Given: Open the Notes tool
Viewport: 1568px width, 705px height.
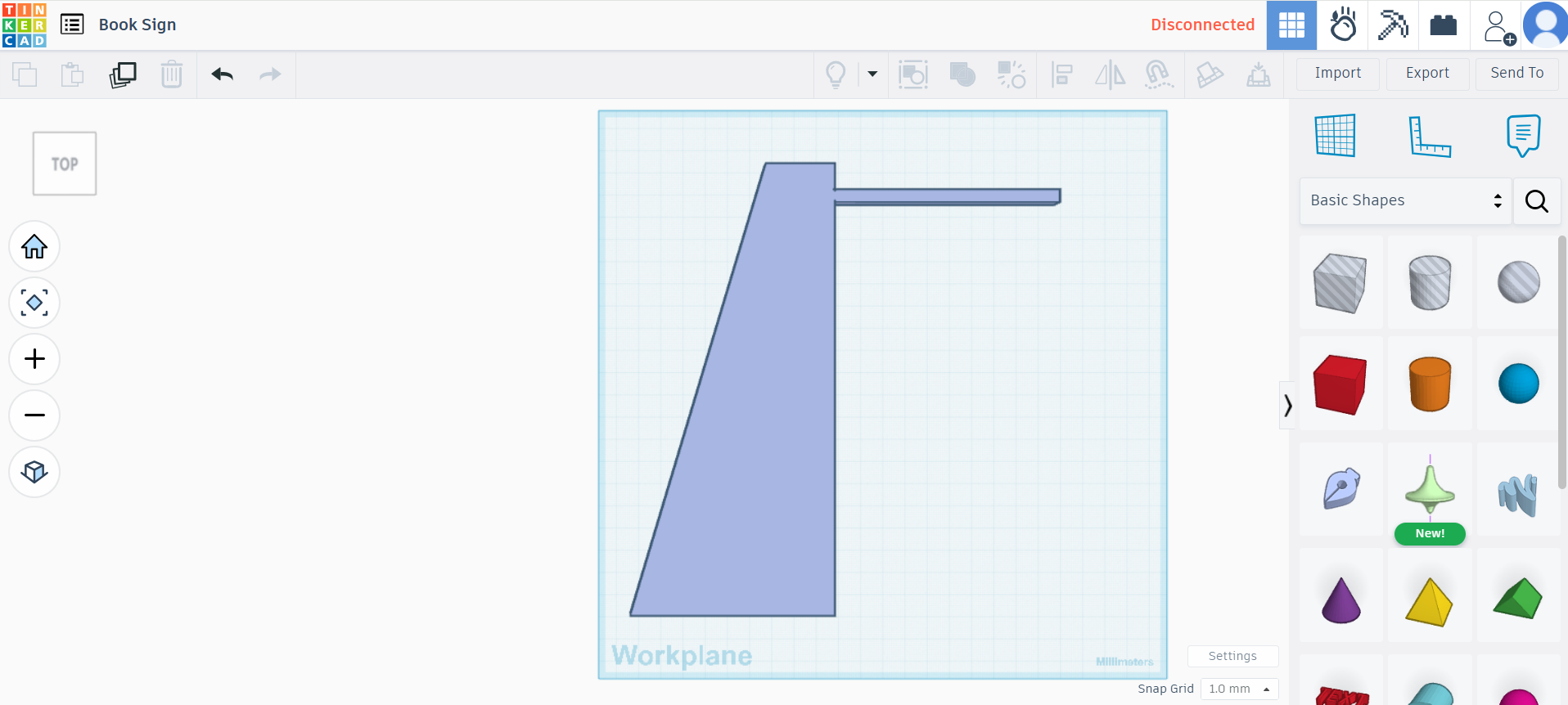Looking at the screenshot, I should pyautogui.click(x=1522, y=136).
